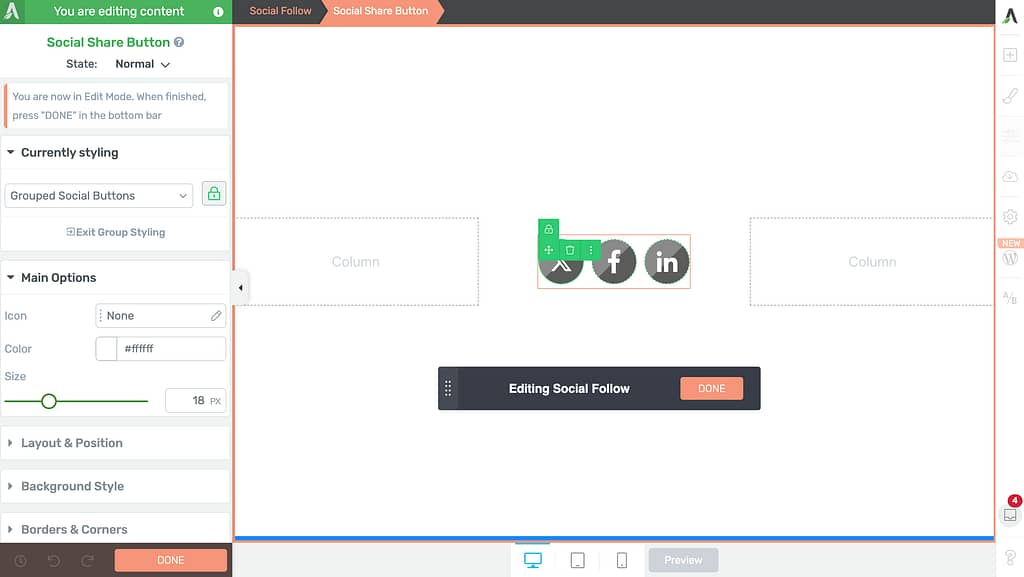Select the LinkedIn social button
The height and width of the screenshot is (577, 1024).
(667, 262)
